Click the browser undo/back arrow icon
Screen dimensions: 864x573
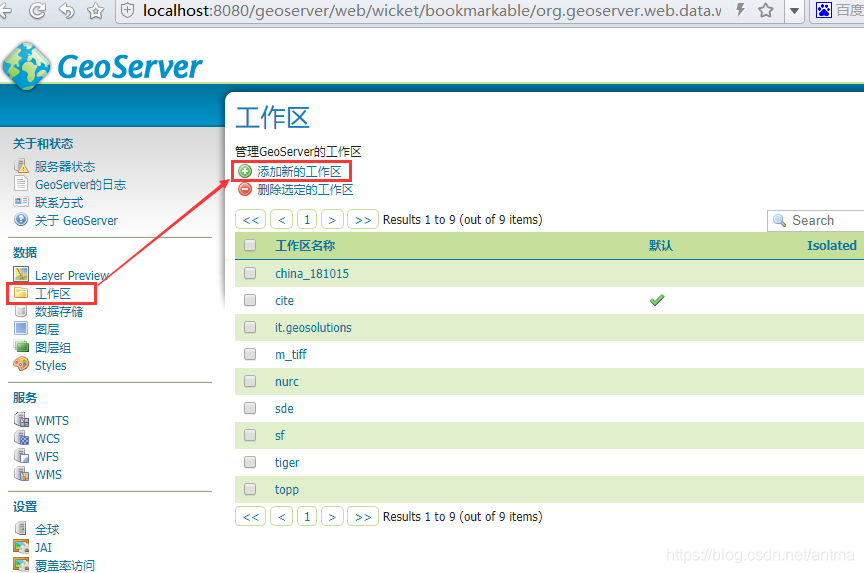pyautogui.click(x=67, y=10)
